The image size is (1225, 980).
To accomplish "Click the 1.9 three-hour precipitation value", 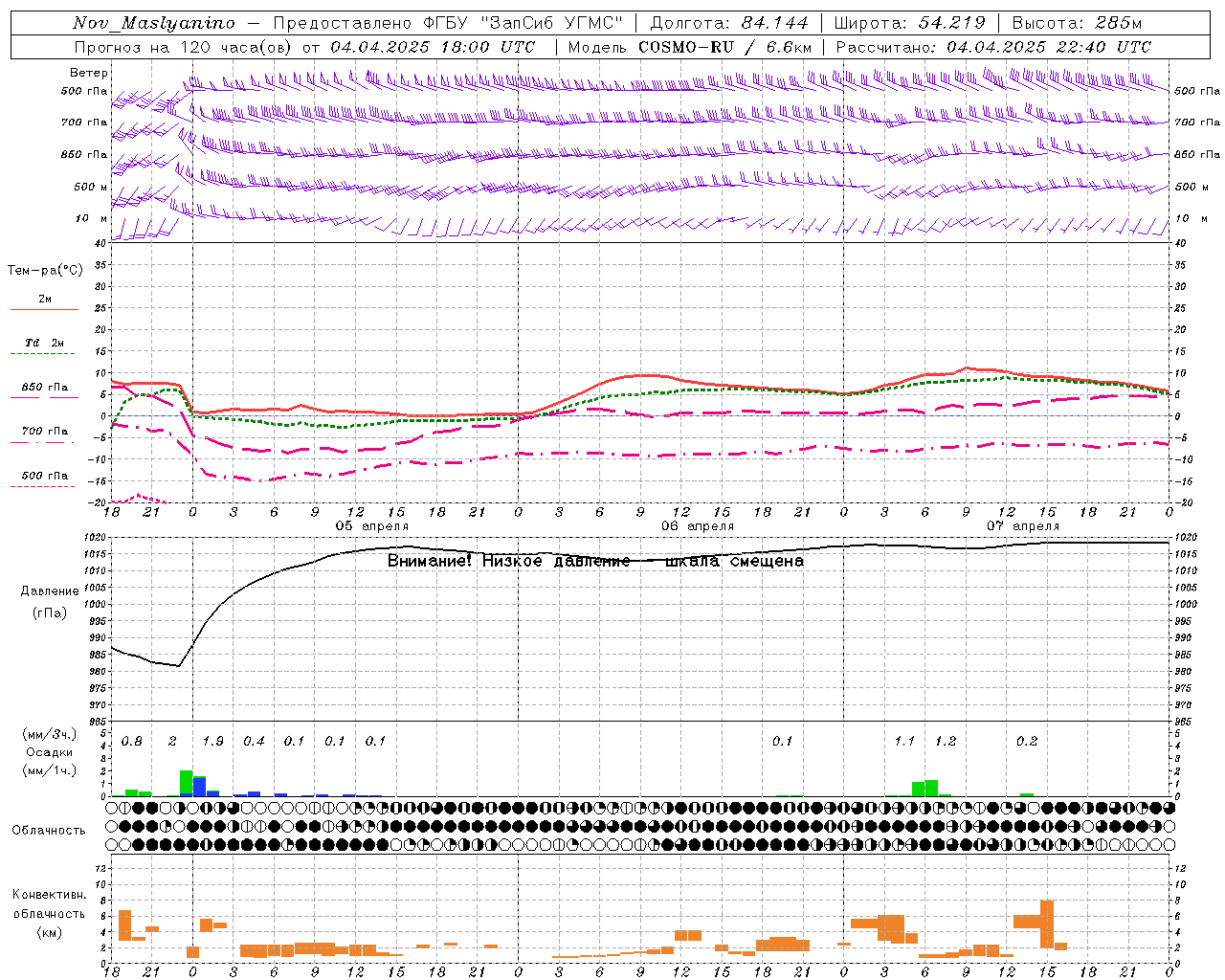I will coord(212,742).
